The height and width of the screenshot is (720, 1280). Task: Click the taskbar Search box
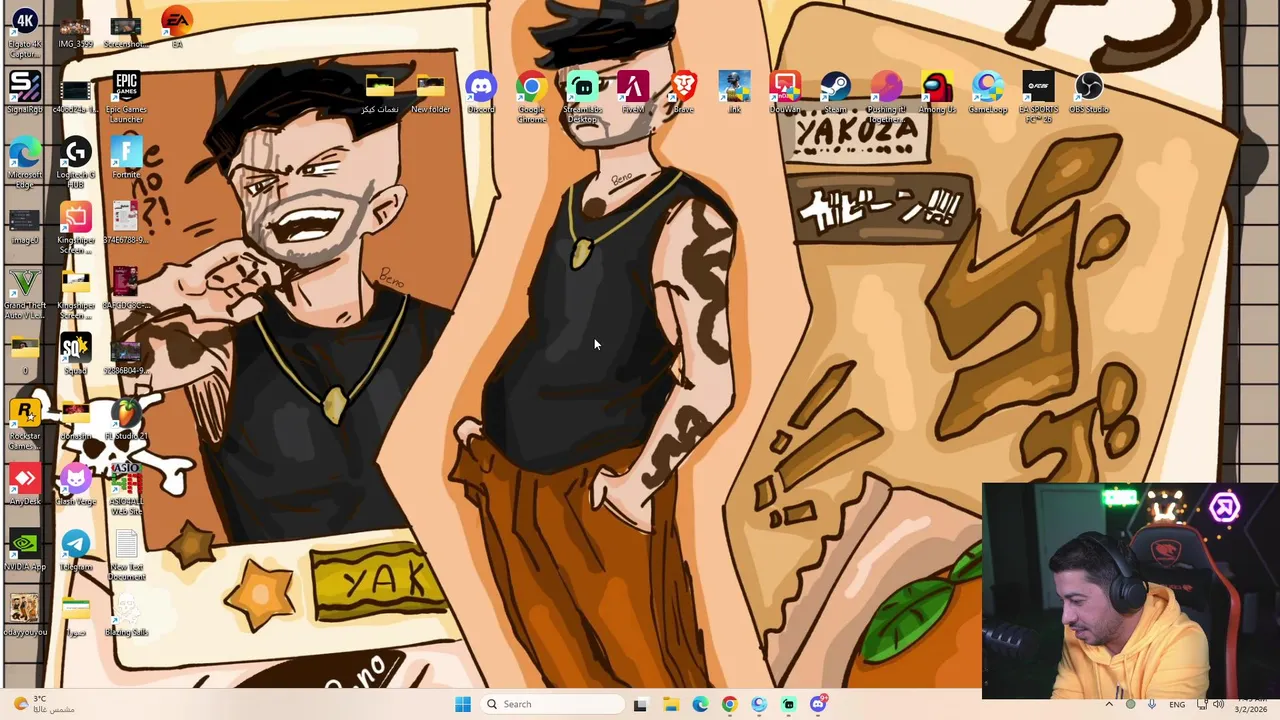552,704
